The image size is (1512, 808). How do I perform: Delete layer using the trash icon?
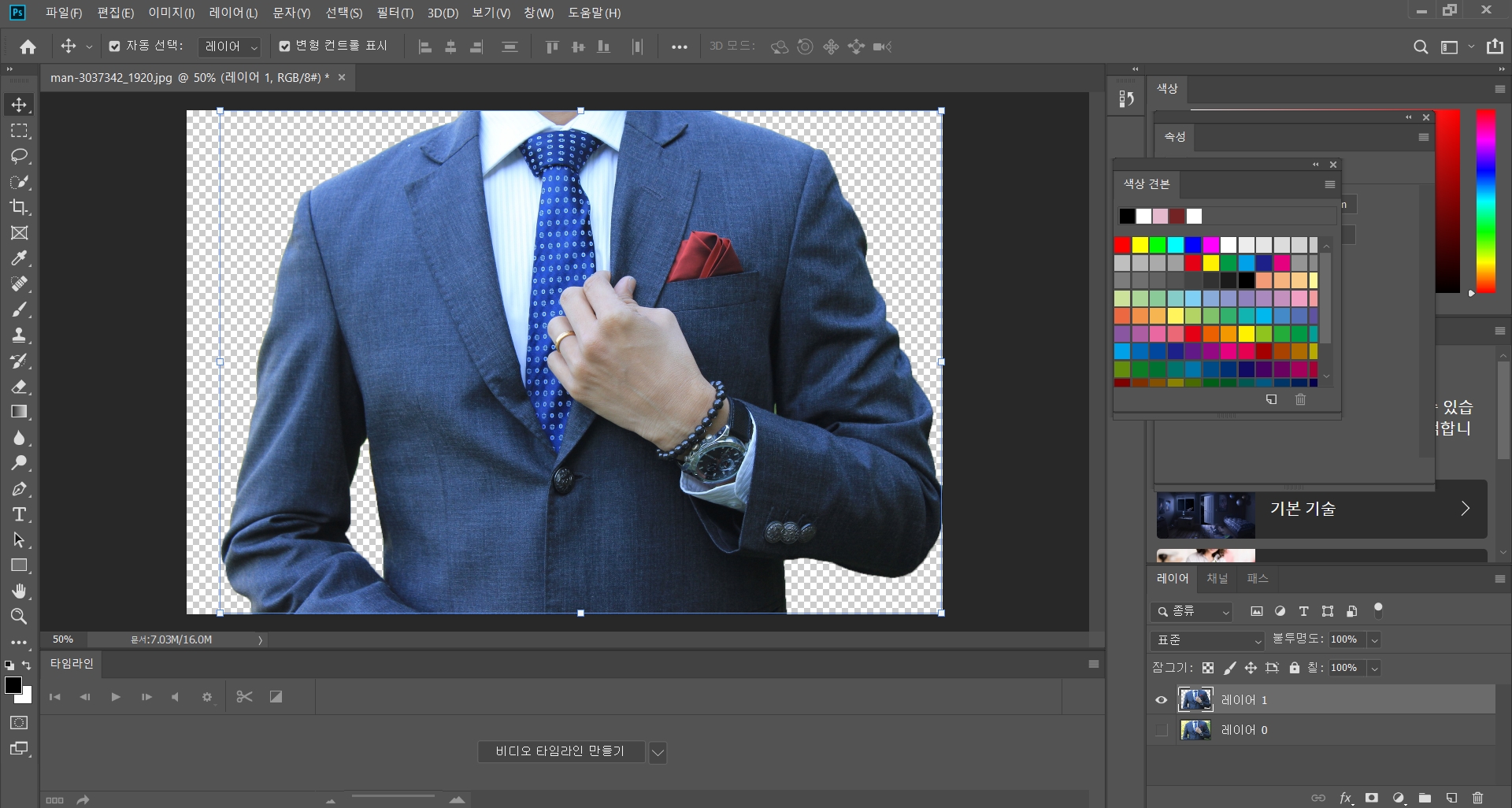1477,798
